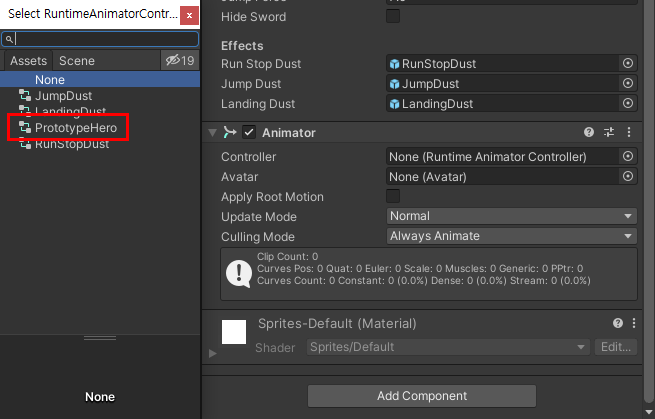
Task: Select JumpDust controller
Action: point(100,96)
